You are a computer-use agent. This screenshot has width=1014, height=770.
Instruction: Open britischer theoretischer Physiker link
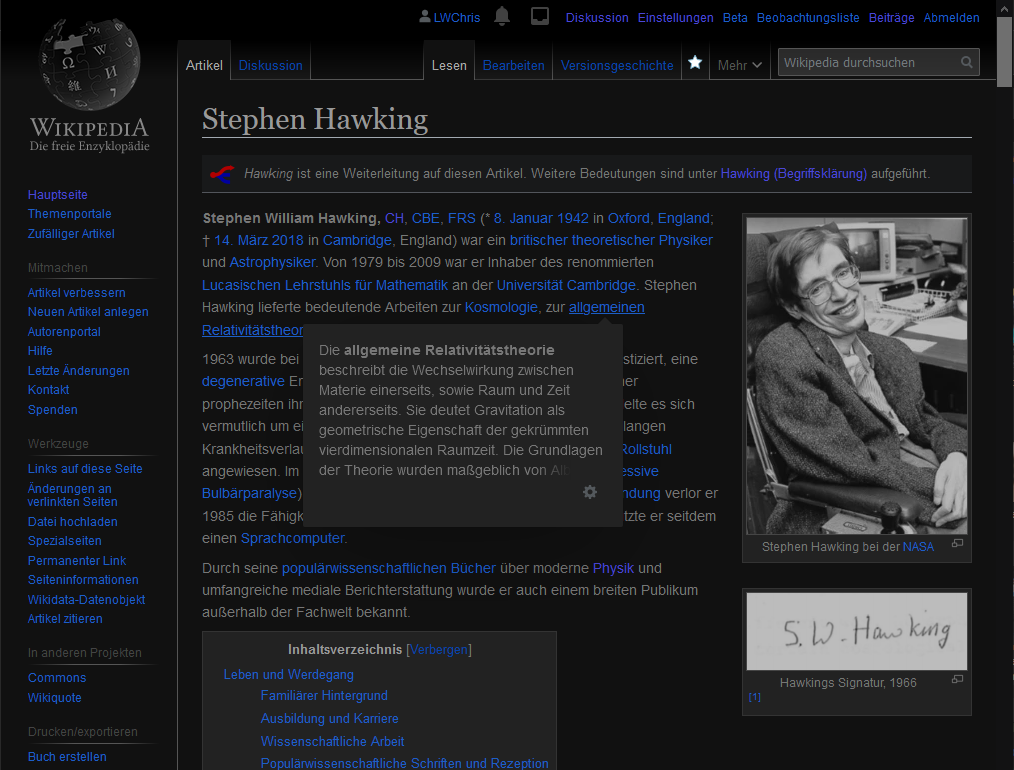point(611,241)
